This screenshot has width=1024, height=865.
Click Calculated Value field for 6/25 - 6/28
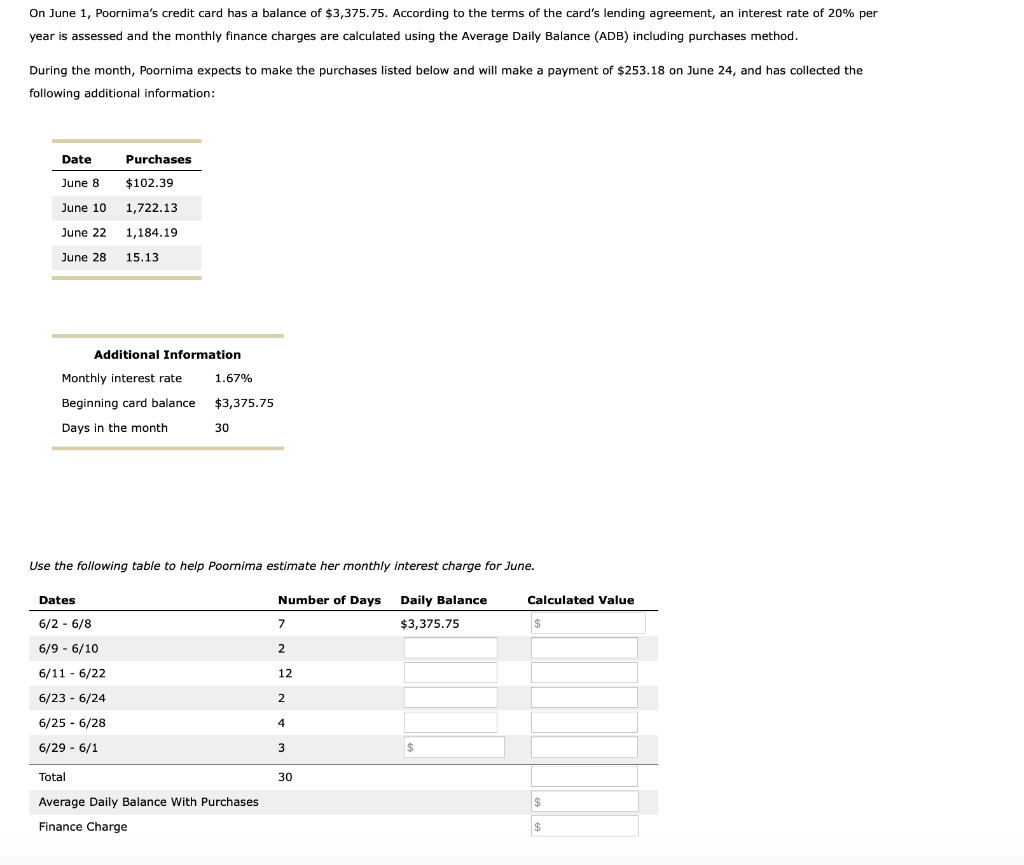click(584, 722)
